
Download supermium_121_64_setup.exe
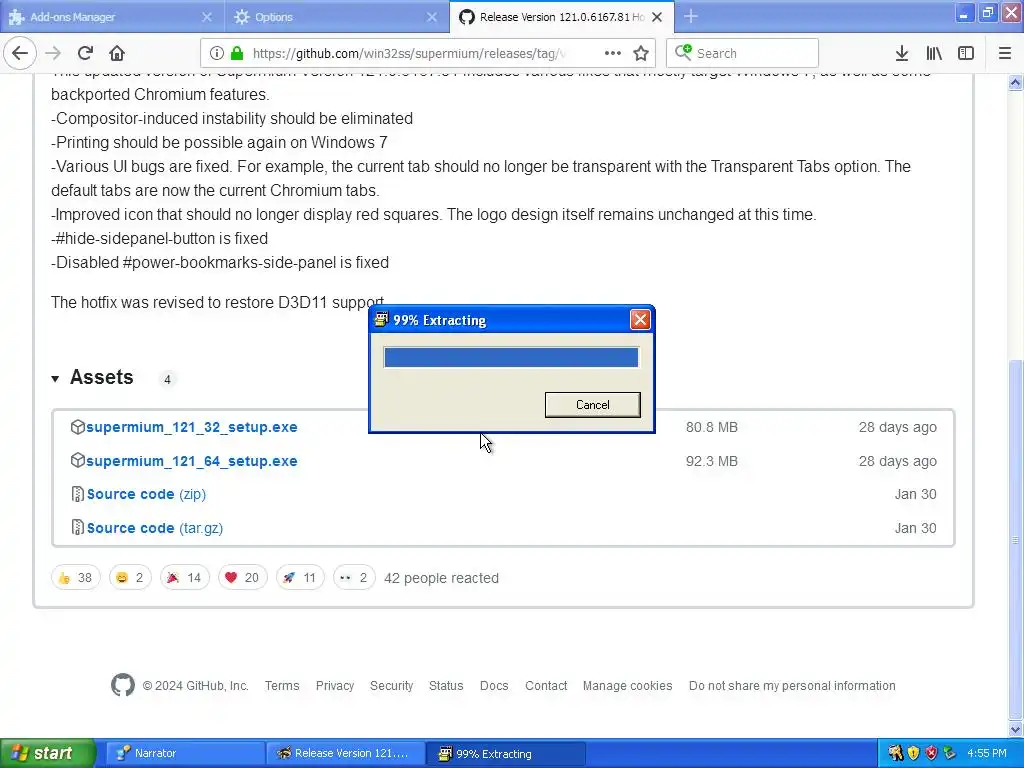pos(191,461)
